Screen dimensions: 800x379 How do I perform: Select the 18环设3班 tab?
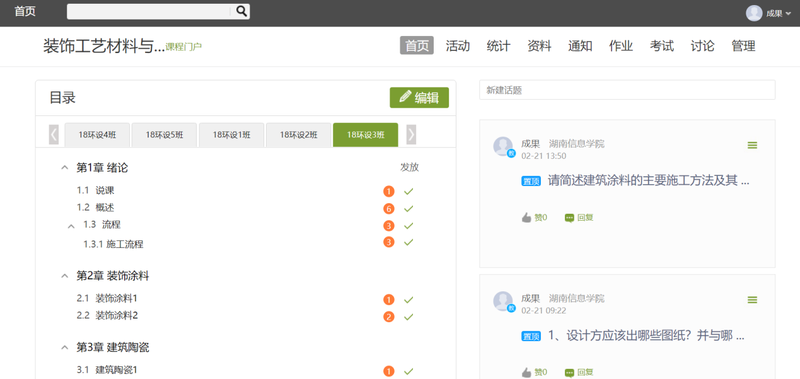coord(365,135)
